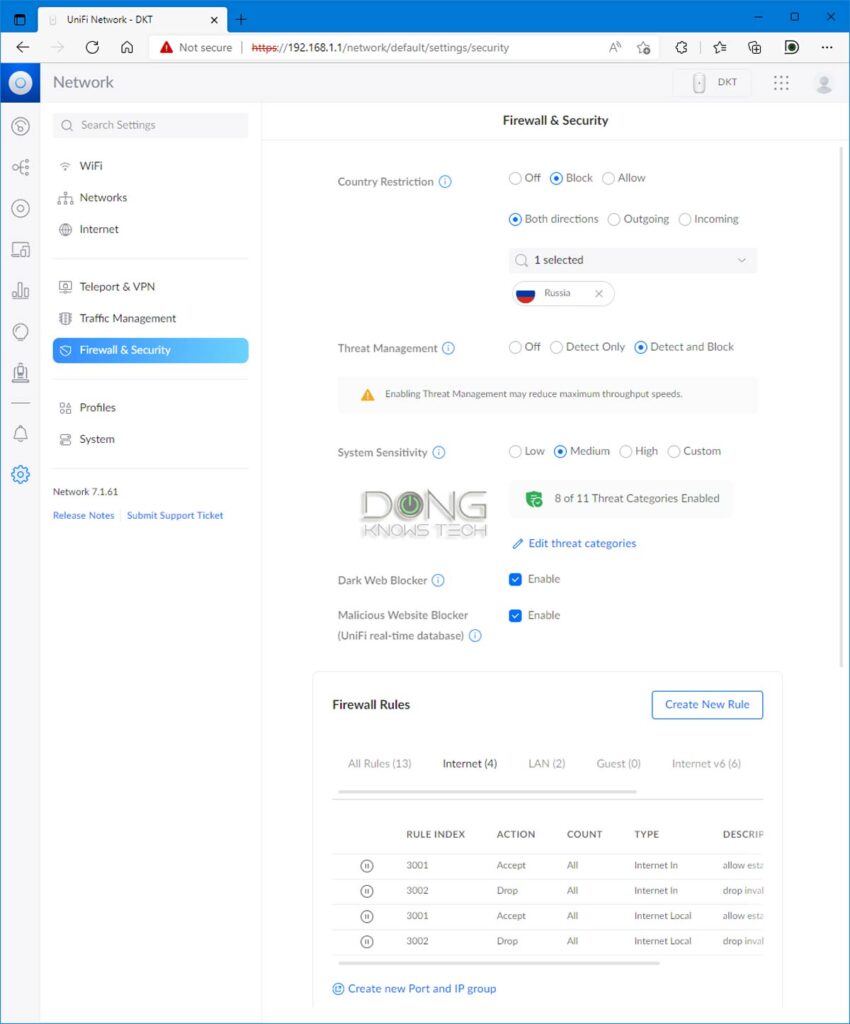Viewport: 850px width, 1024px height.
Task: Switch to the Guest (0) tab
Action: tap(618, 763)
